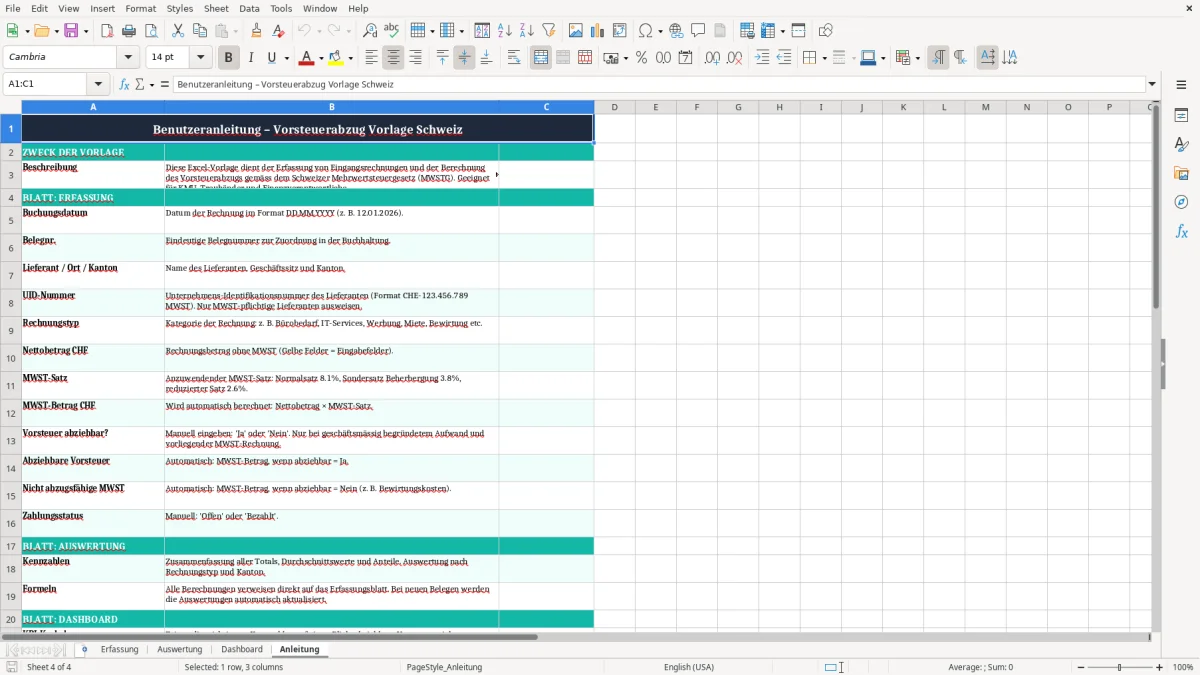
Task: Click the Draw Functions shapes icon
Action: (826, 30)
